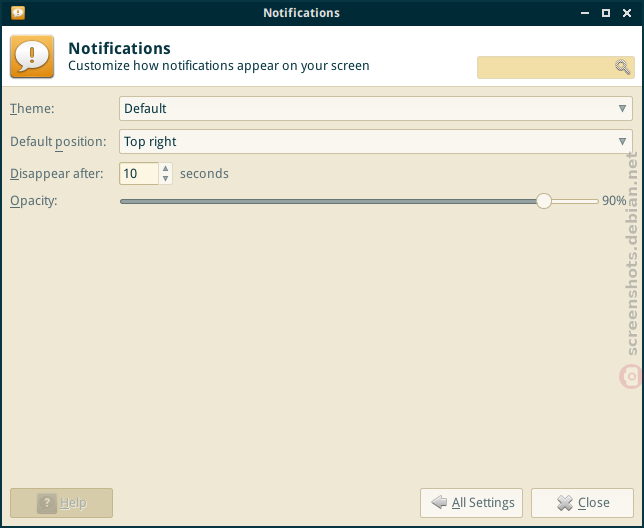
Task: Click the Notifications speech-bubble icon in header
Action: point(32,56)
